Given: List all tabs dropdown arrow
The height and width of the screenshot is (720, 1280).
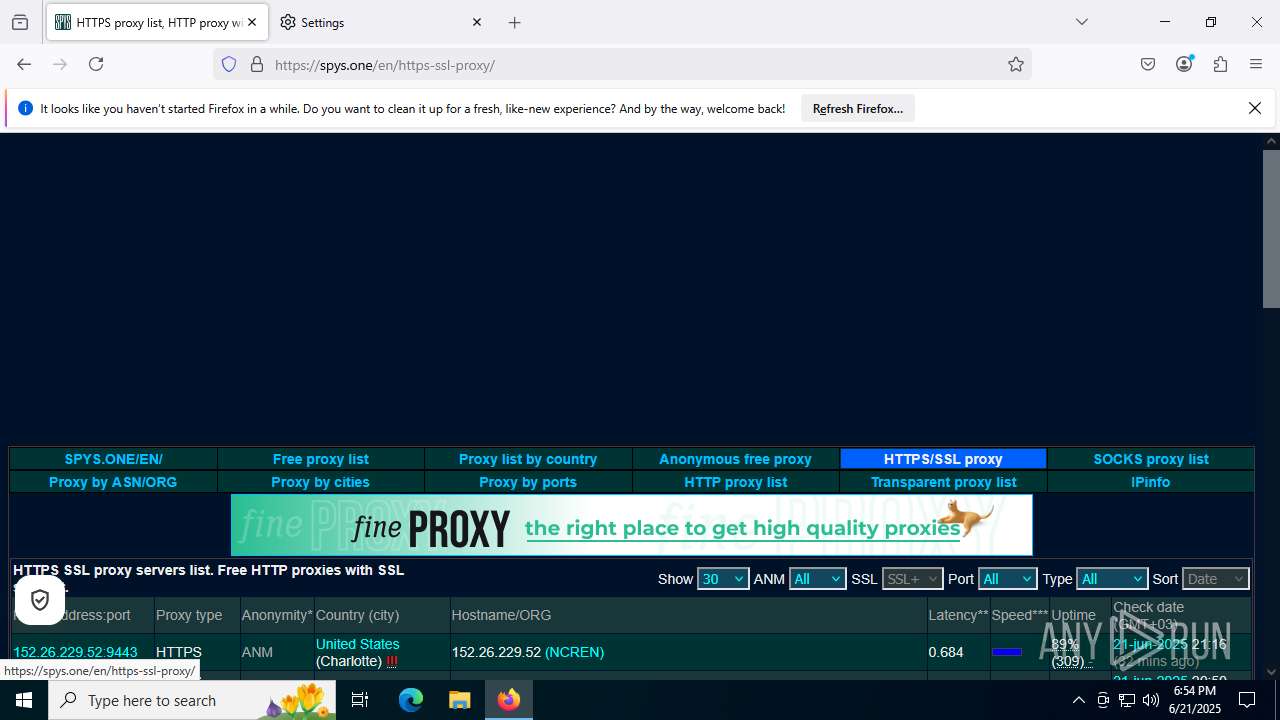Looking at the screenshot, I should coord(1082,22).
